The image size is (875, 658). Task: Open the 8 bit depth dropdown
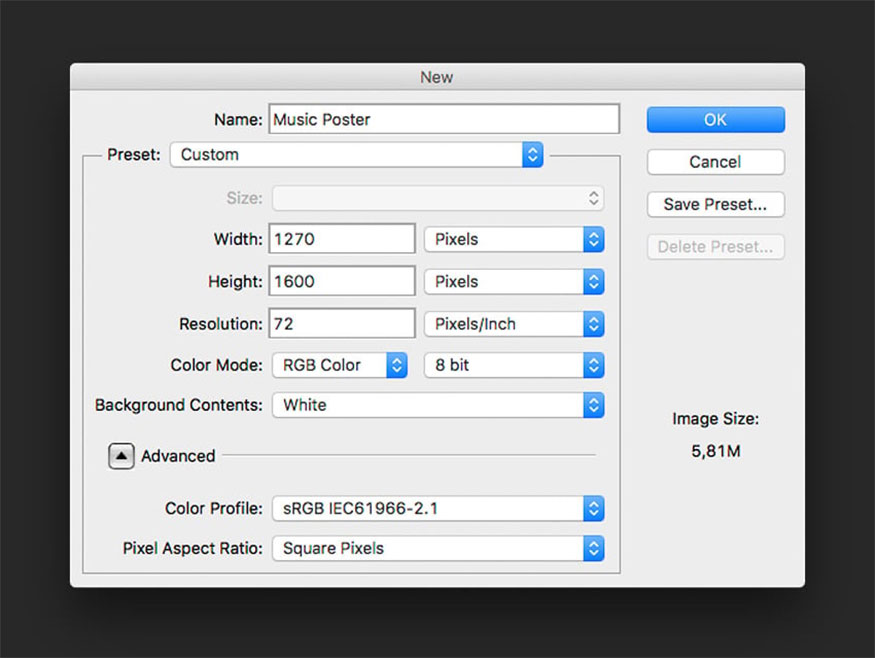pos(514,365)
